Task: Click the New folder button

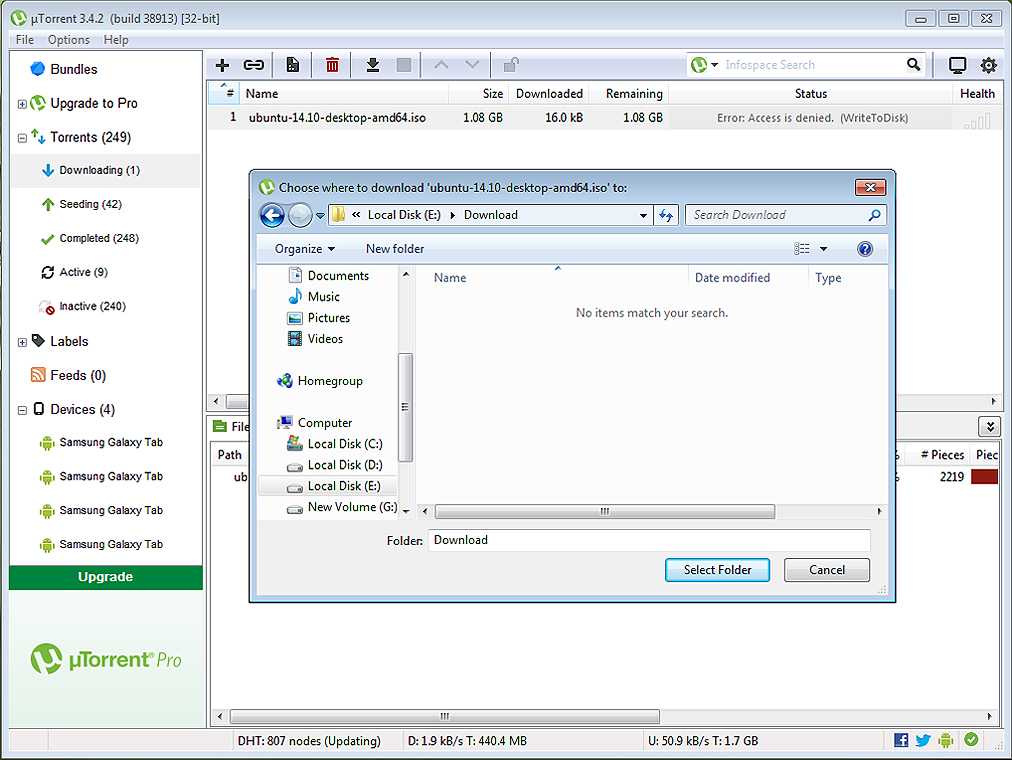Action: (395, 249)
